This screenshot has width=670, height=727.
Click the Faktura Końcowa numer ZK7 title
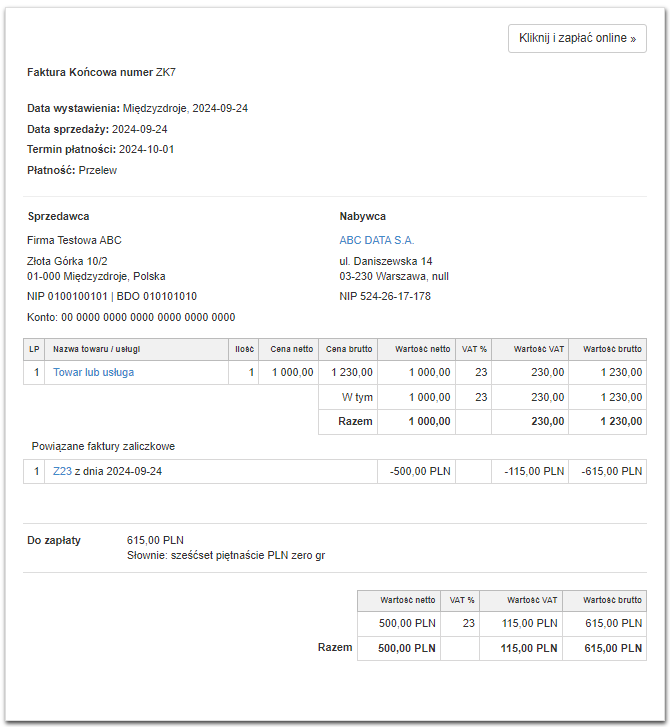[101, 72]
